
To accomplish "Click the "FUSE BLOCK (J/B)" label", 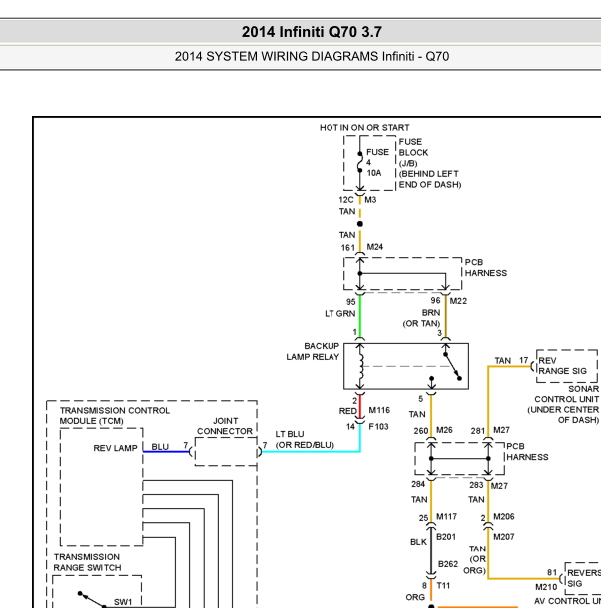I will point(413,152).
